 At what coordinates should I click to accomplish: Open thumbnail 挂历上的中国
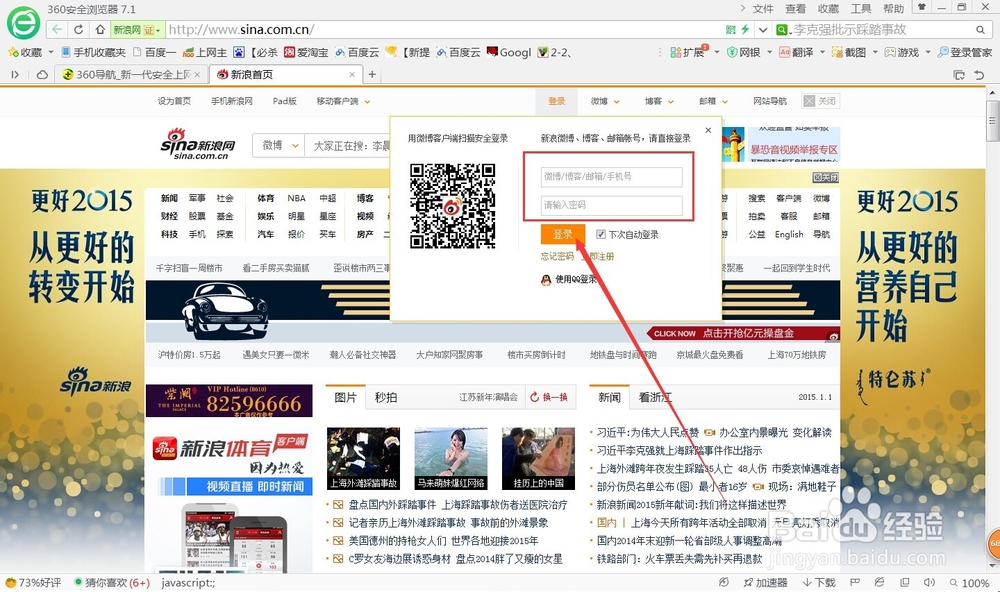[x=538, y=459]
